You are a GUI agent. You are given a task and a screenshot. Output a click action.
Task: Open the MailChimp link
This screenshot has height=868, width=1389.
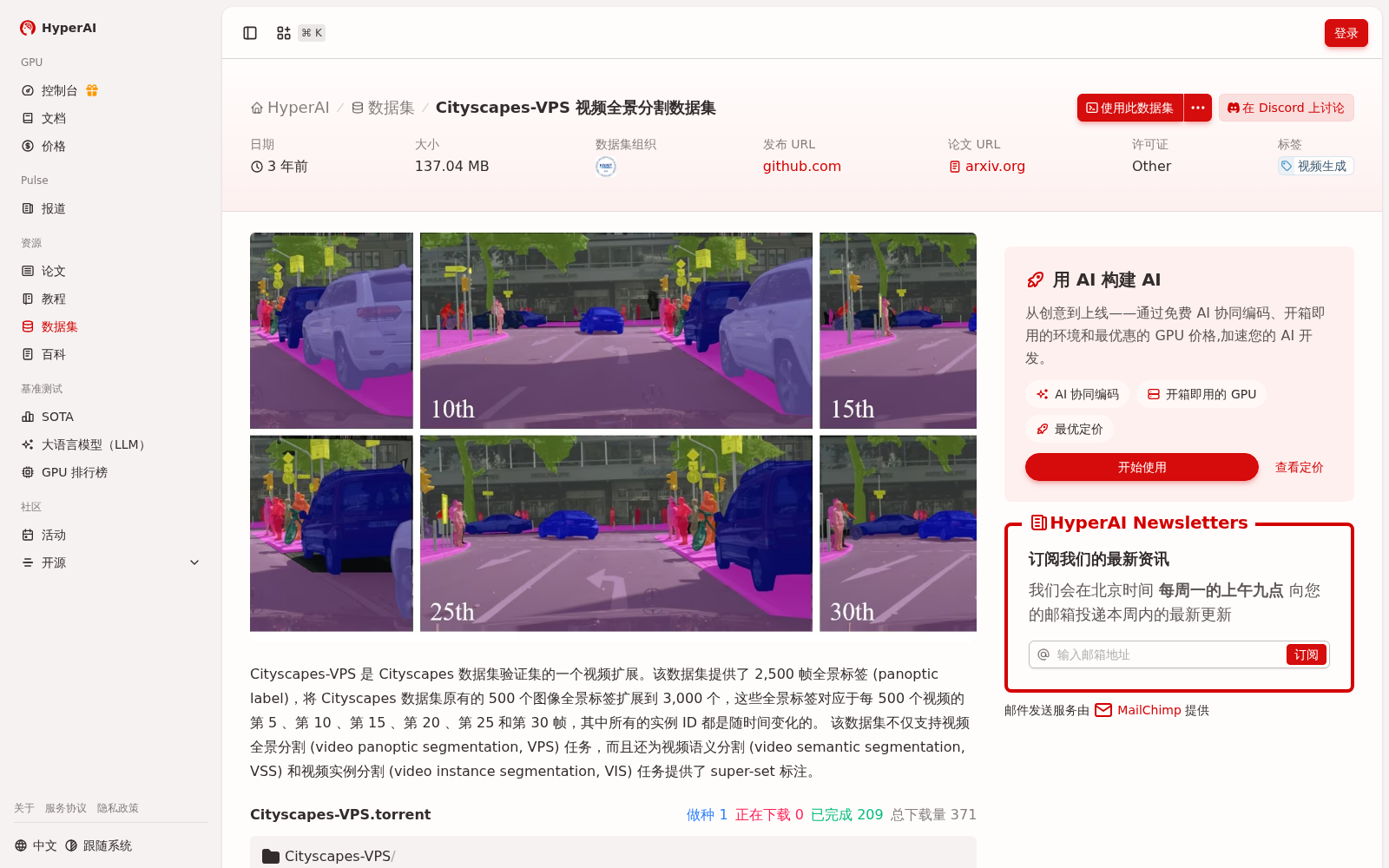pyautogui.click(x=1138, y=710)
